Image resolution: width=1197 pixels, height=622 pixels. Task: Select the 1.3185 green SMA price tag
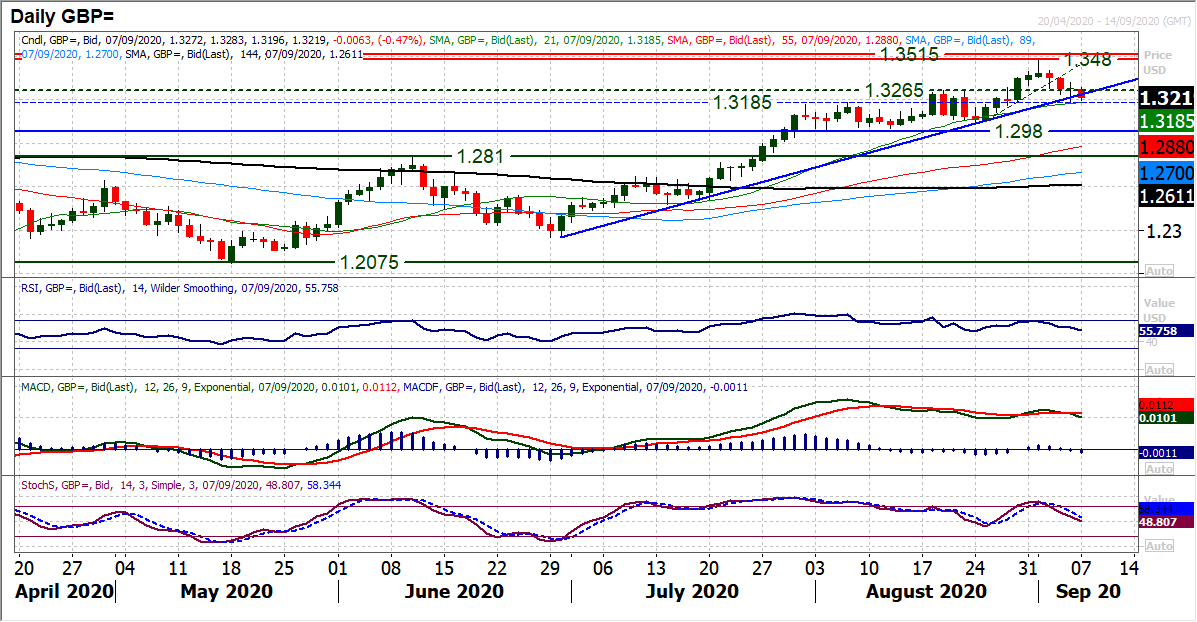[1166, 122]
